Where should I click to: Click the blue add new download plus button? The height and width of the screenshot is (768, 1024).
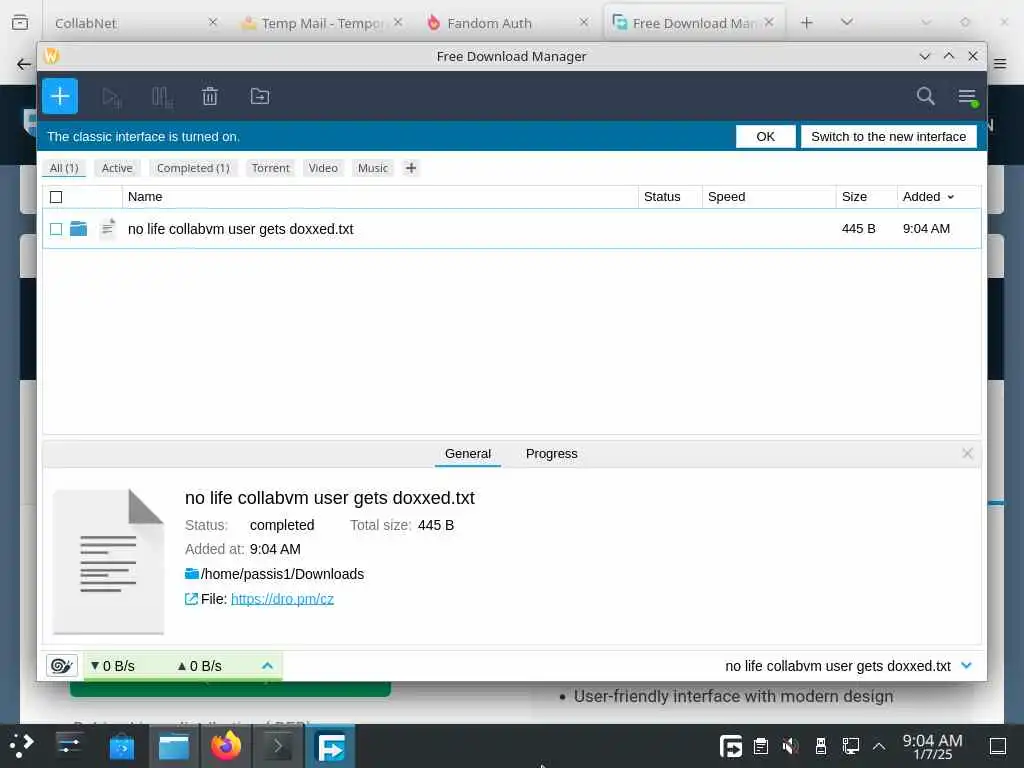coord(60,97)
